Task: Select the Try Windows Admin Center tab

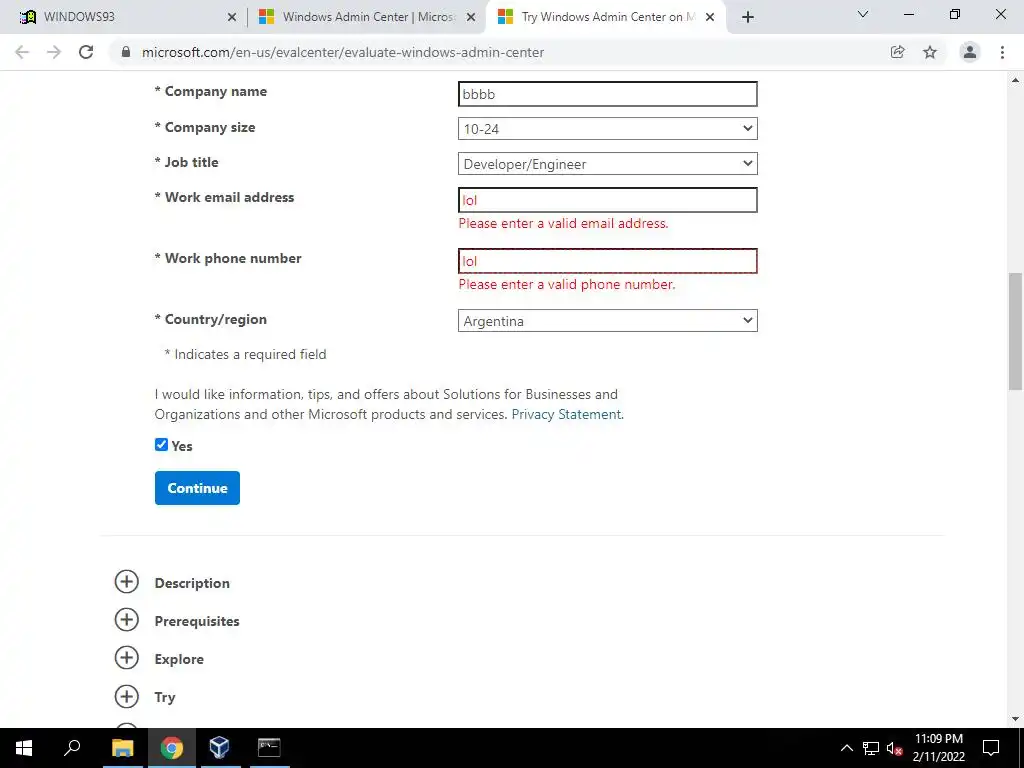Action: (x=607, y=17)
